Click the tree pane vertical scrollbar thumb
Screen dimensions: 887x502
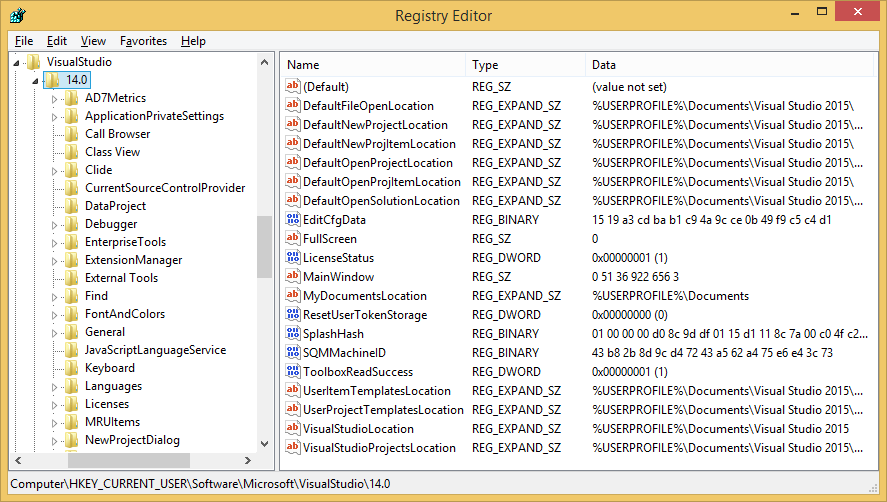coord(264,247)
